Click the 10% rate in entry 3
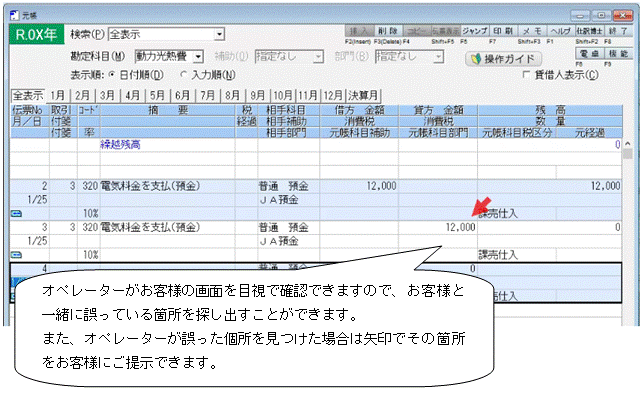 click(x=90, y=255)
